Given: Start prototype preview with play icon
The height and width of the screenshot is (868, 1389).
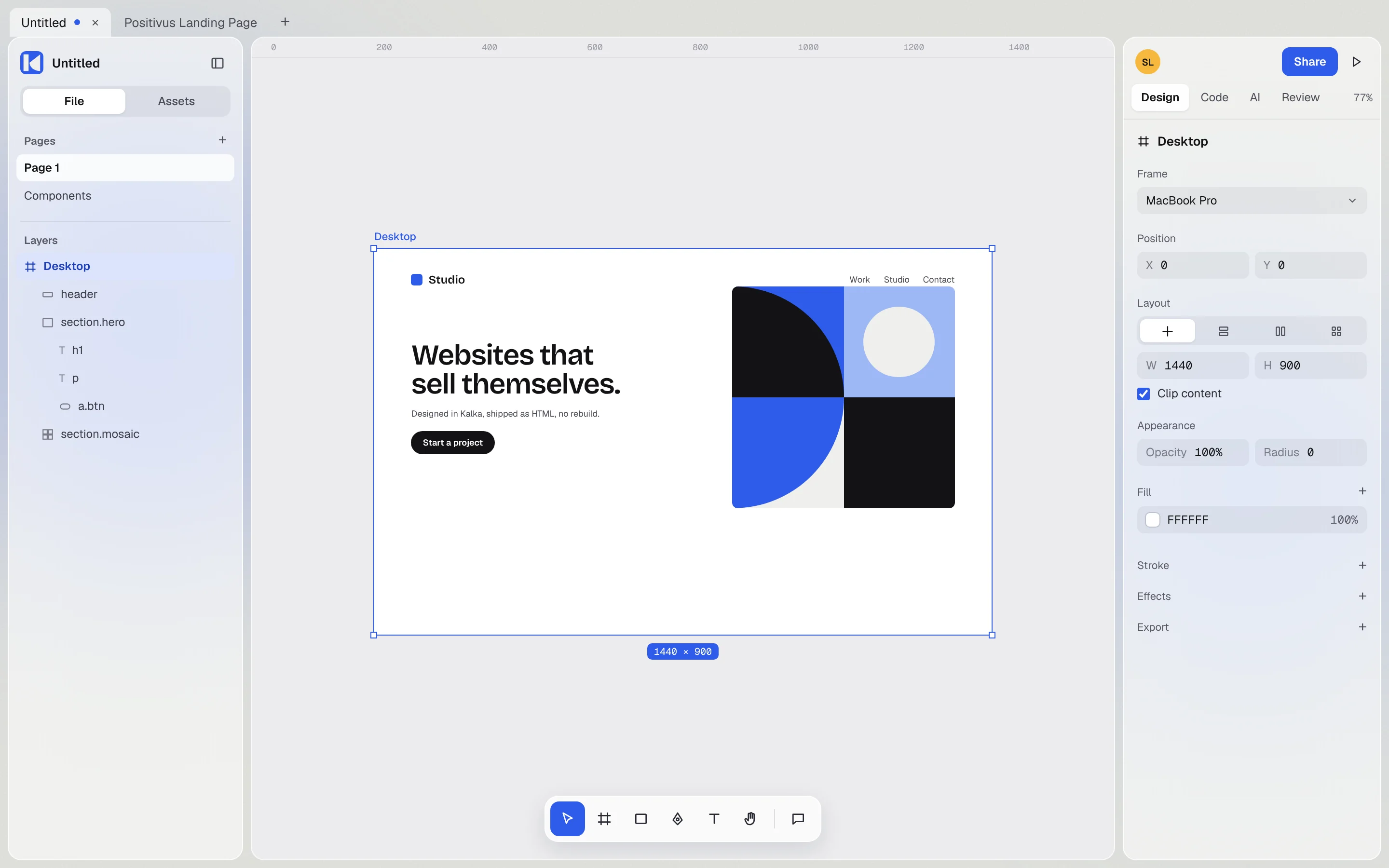Looking at the screenshot, I should 1356,61.
